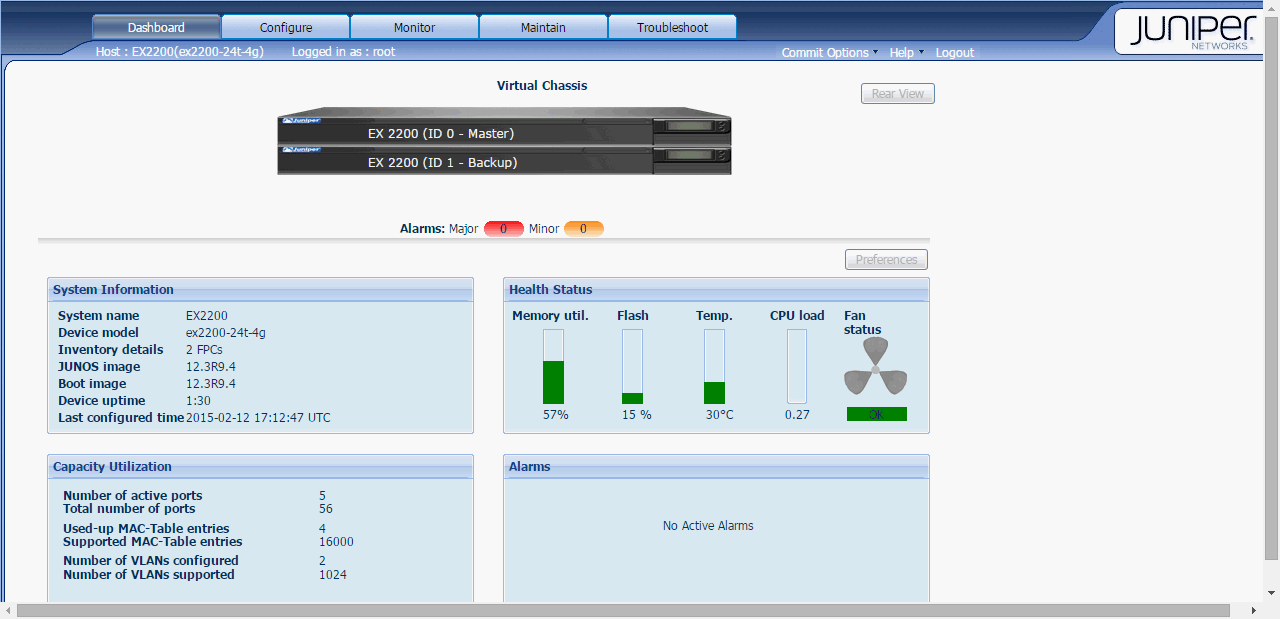Click the Logged in as root label
Screen dimensions: 1280x619
pos(343,52)
